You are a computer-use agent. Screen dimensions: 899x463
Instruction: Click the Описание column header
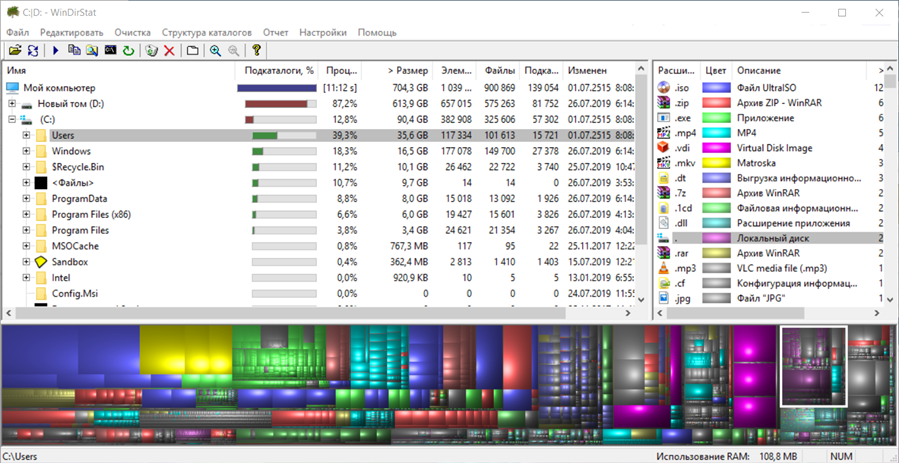[758, 71]
